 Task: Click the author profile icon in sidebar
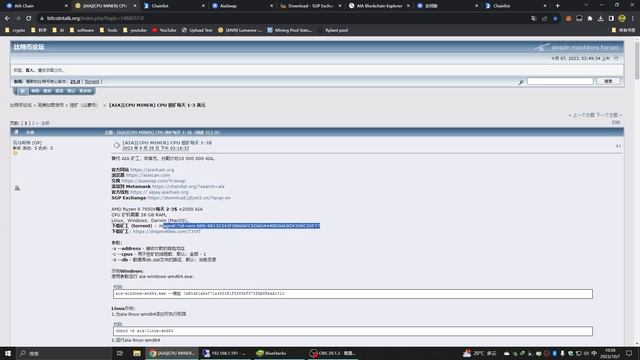point(17,188)
